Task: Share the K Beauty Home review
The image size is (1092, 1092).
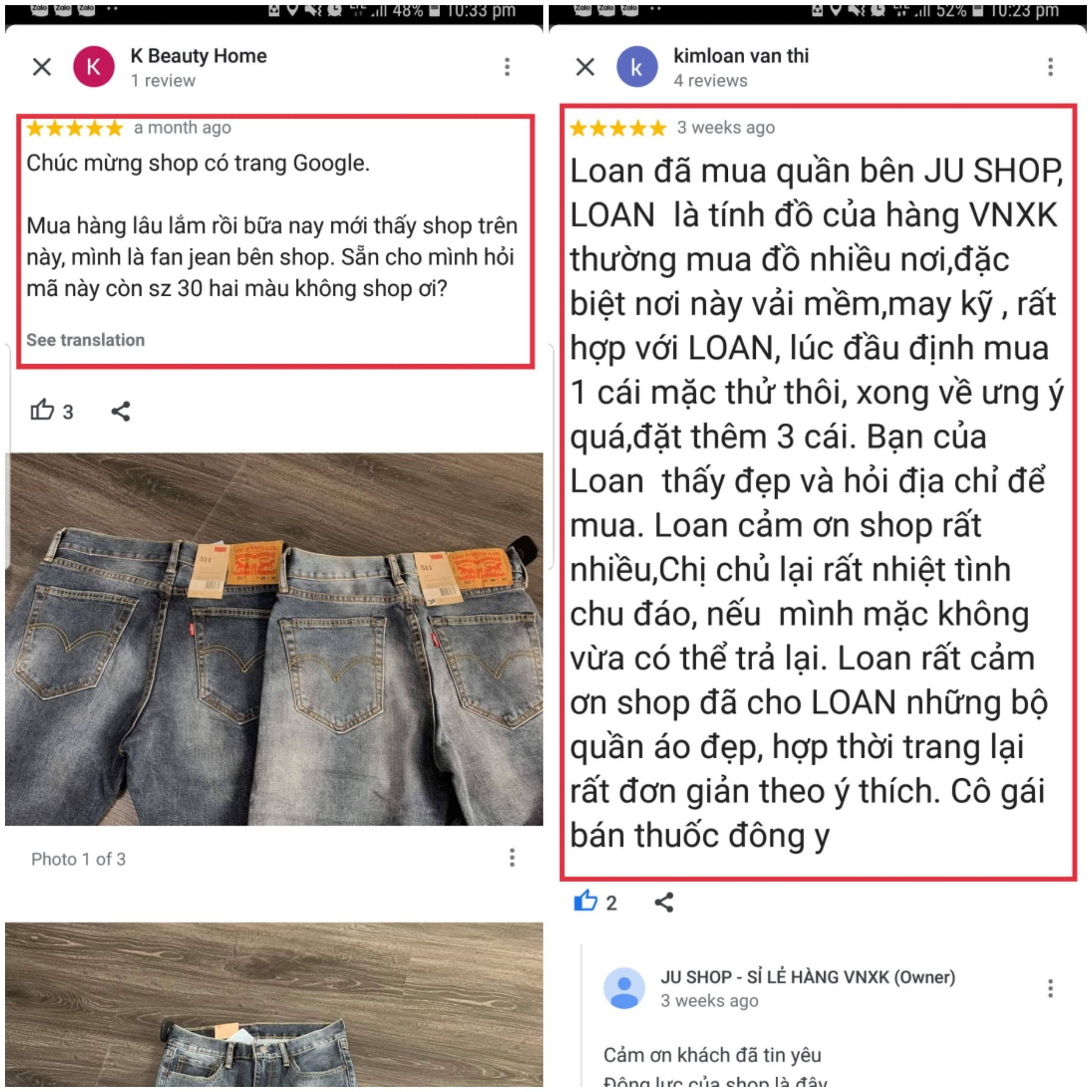Action: (121, 411)
